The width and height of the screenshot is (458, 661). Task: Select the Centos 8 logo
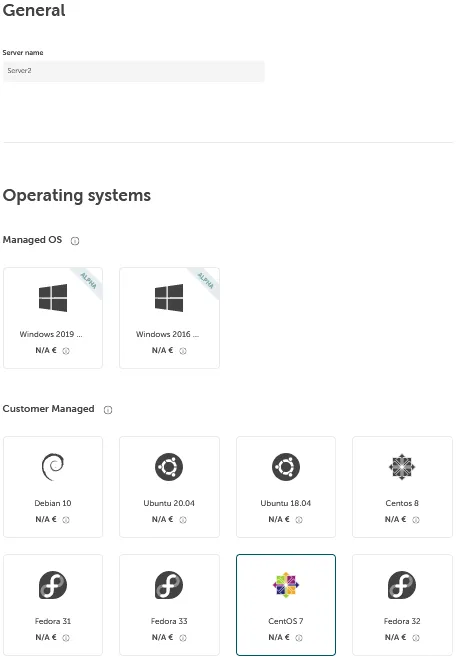pos(402,467)
